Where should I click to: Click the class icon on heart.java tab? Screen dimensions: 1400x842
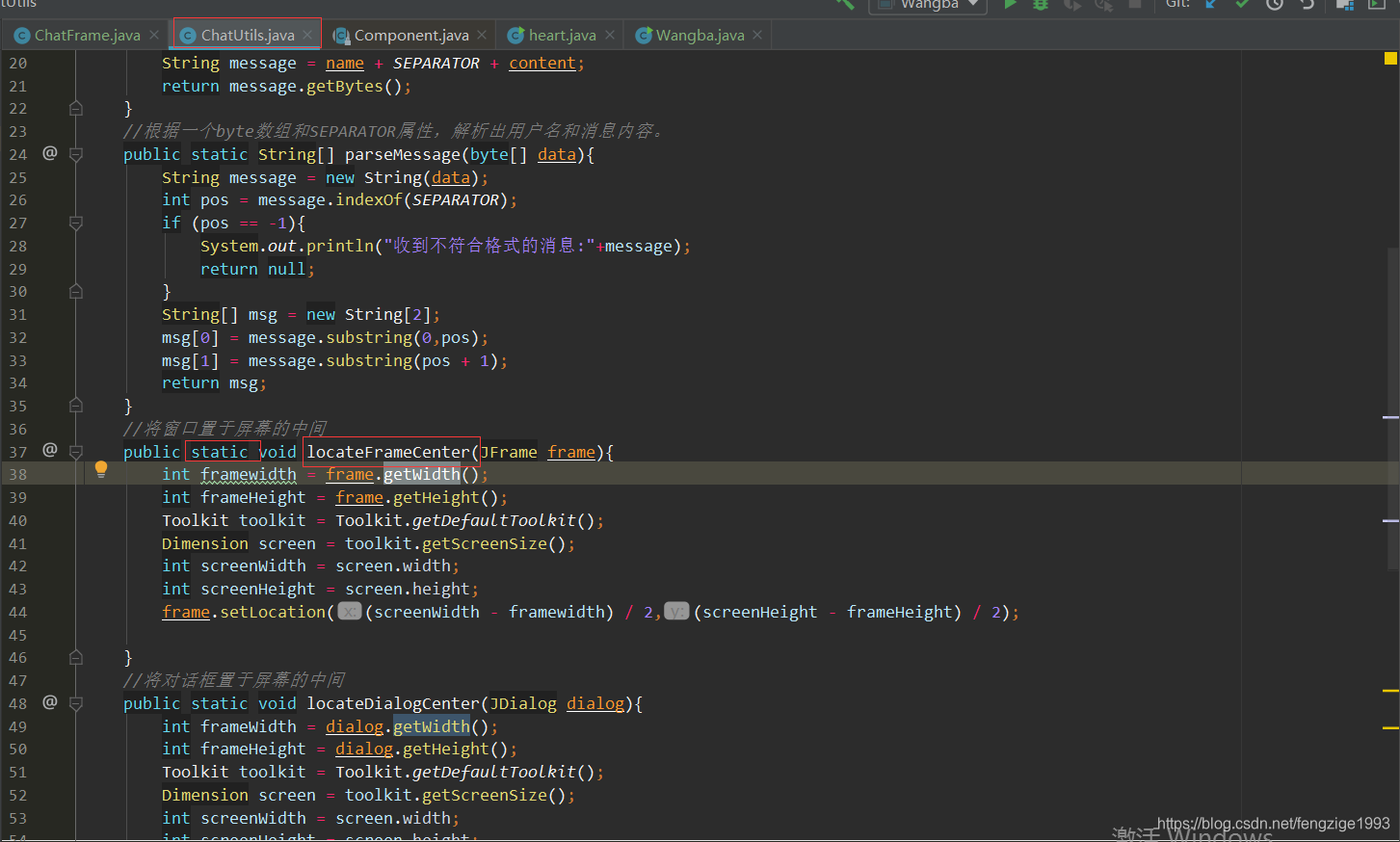pyautogui.click(x=515, y=36)
